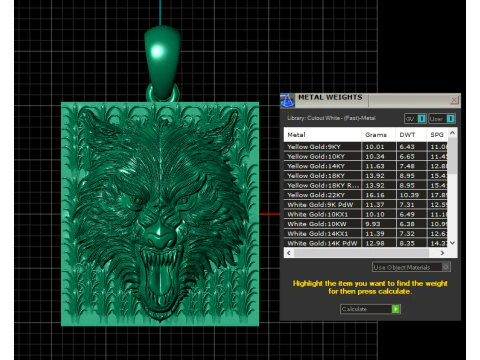Click the horizontal scrollbar thumb under the table
480x360 pixels.
(361, 253)
